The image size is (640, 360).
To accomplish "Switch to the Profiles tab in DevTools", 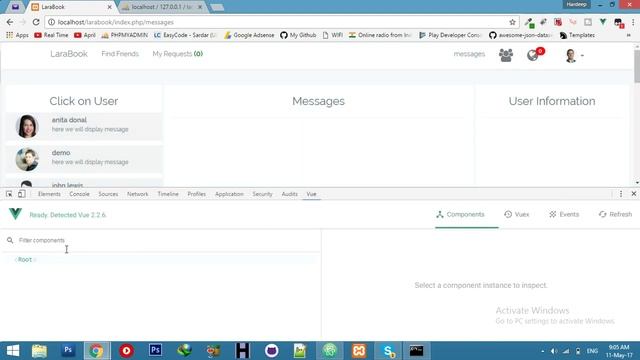I will pyautogui.click(x=196, y=194).
